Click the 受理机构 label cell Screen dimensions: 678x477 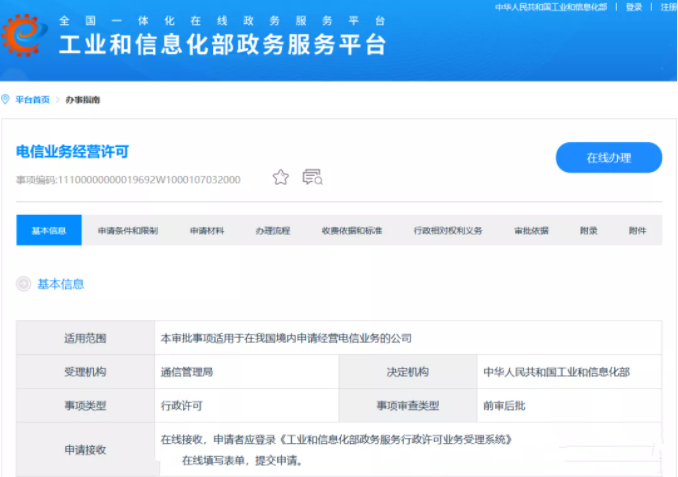click(85, 371)
